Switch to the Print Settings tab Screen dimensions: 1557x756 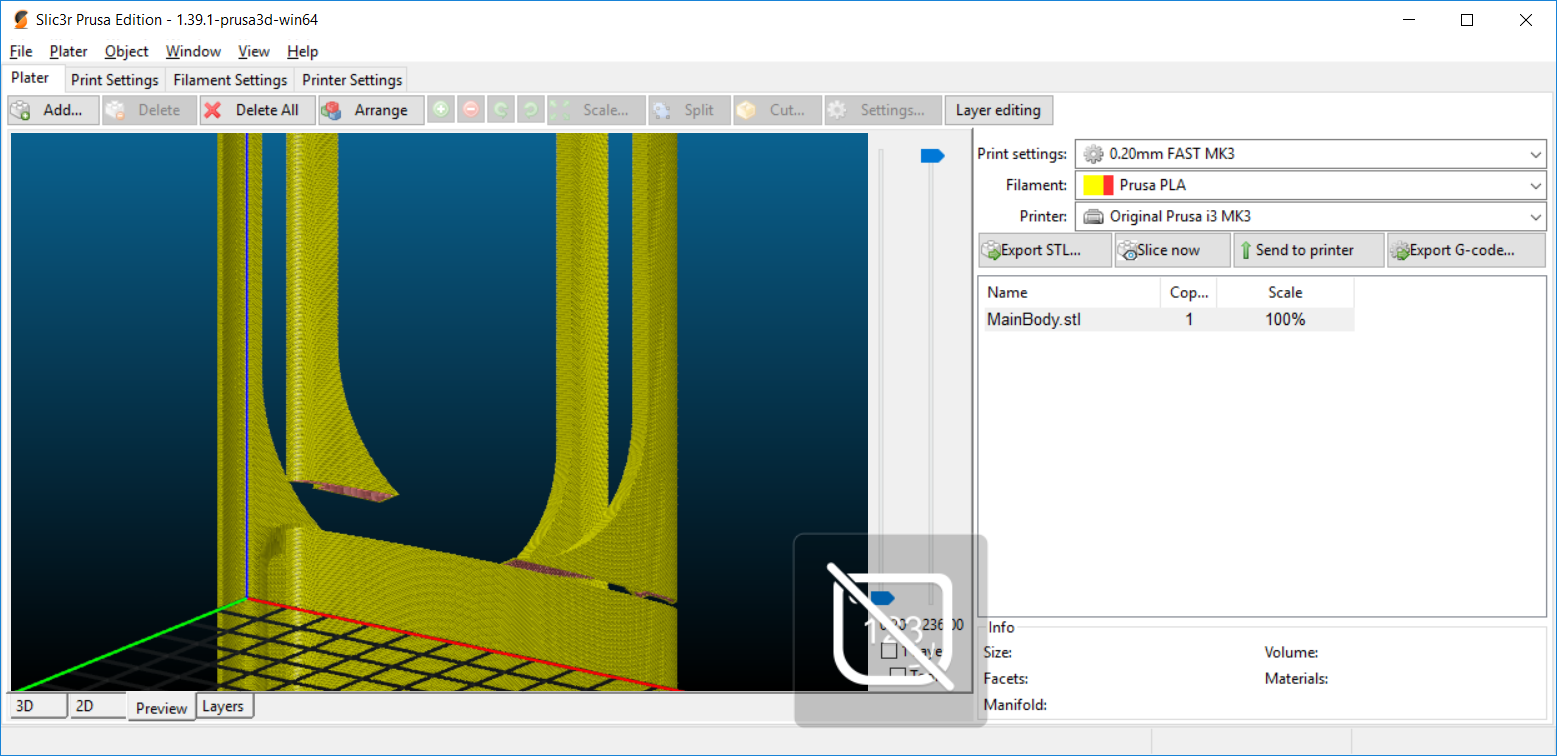[115, 80]
